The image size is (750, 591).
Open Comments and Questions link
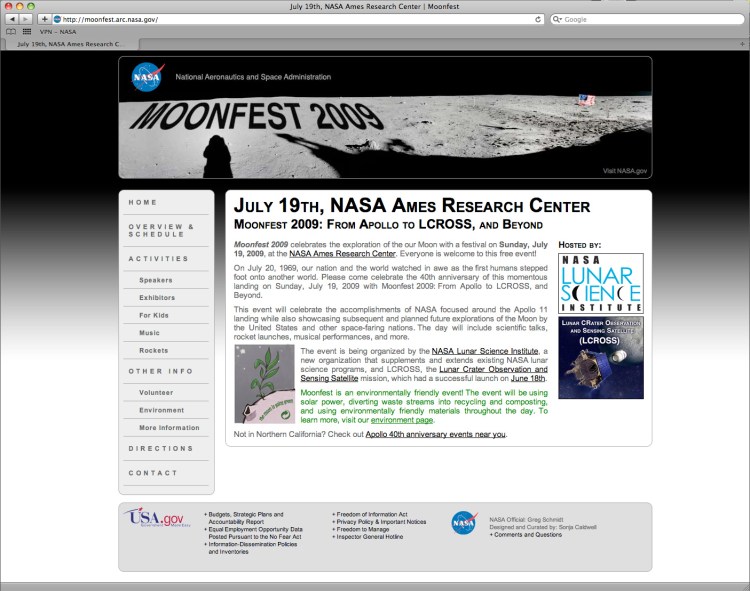[x=526, y=535]
